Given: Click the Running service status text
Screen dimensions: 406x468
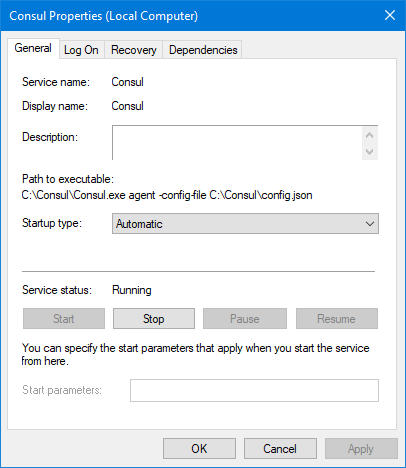Looking at the screenshot, I should point(132,290).
